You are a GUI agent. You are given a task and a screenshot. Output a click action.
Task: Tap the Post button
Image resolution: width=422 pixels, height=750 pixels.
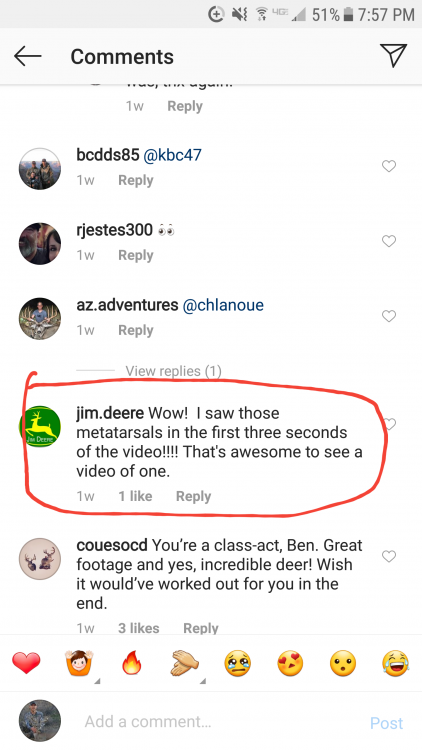[x=387, y=723]
